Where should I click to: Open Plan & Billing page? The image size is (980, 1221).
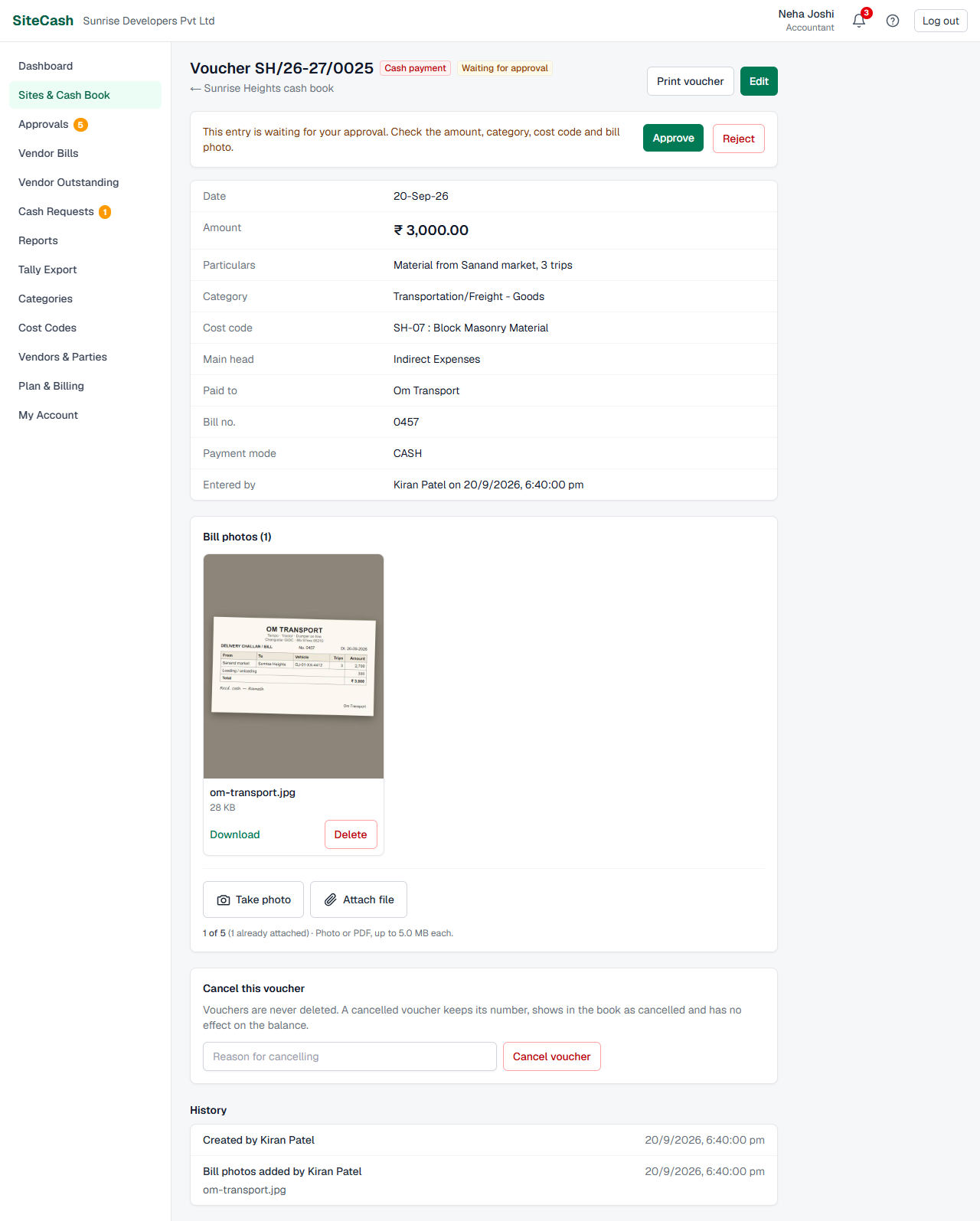click(x=85, y=386)
